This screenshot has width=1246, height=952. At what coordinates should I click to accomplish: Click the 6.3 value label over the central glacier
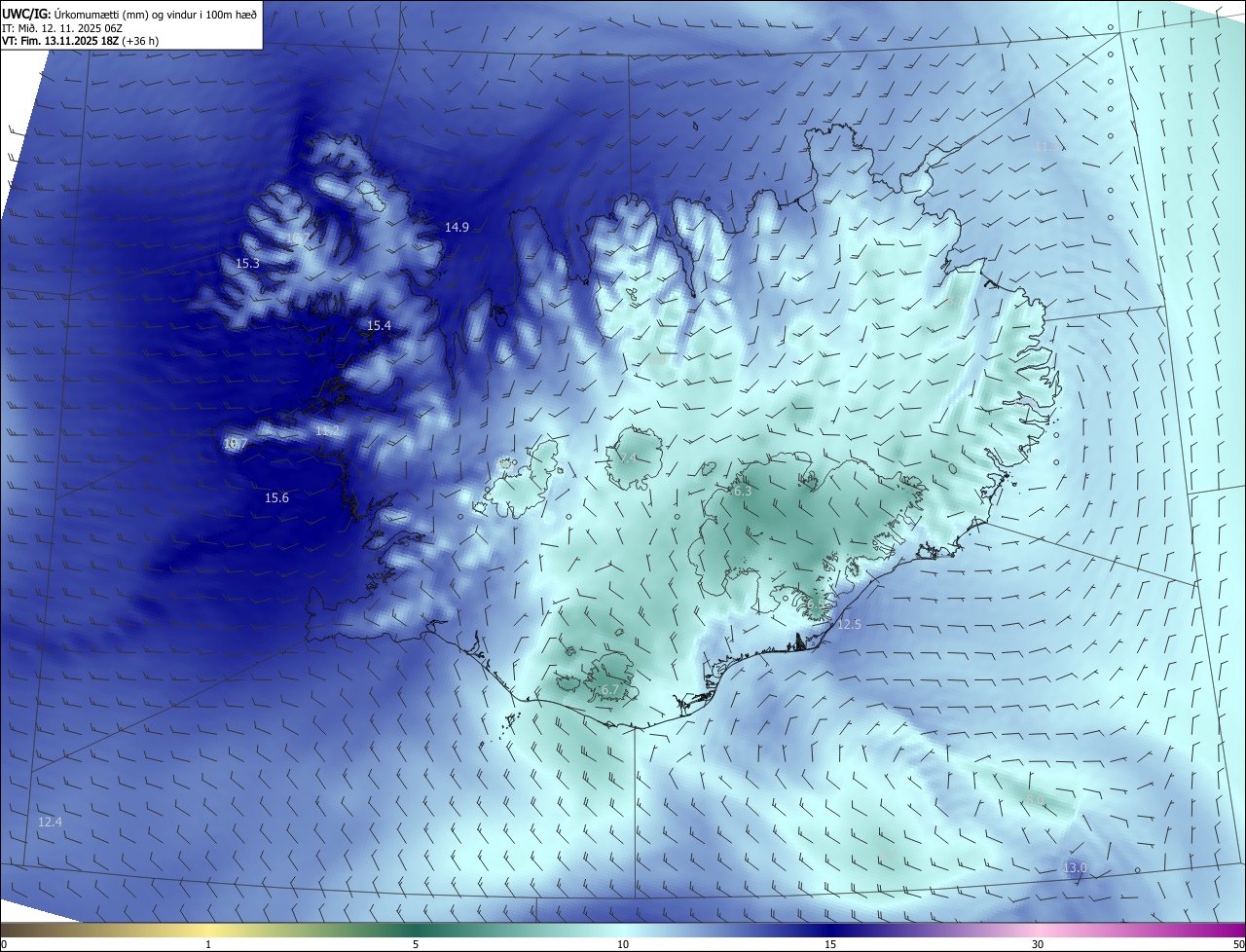(x=742, y=491)
